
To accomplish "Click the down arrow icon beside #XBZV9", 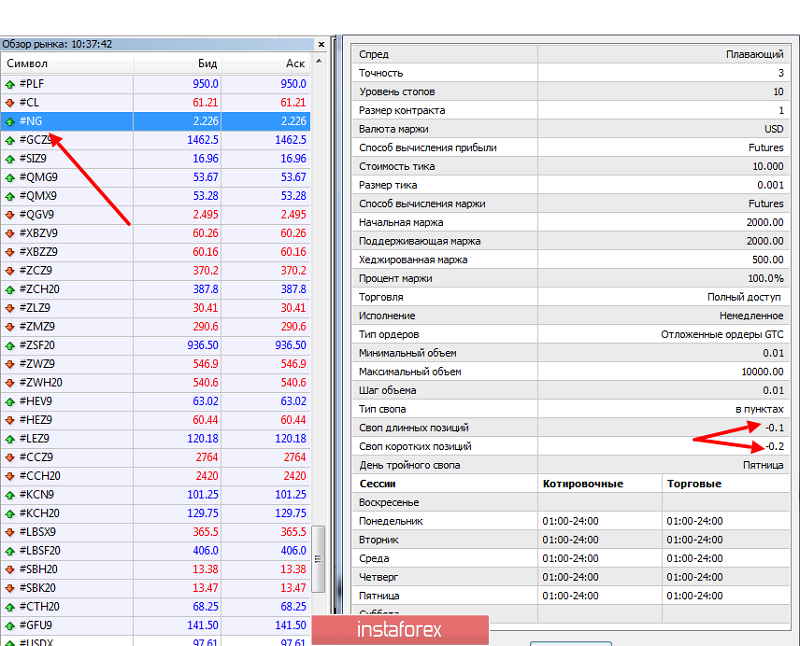I will click(x=10, y=234).
